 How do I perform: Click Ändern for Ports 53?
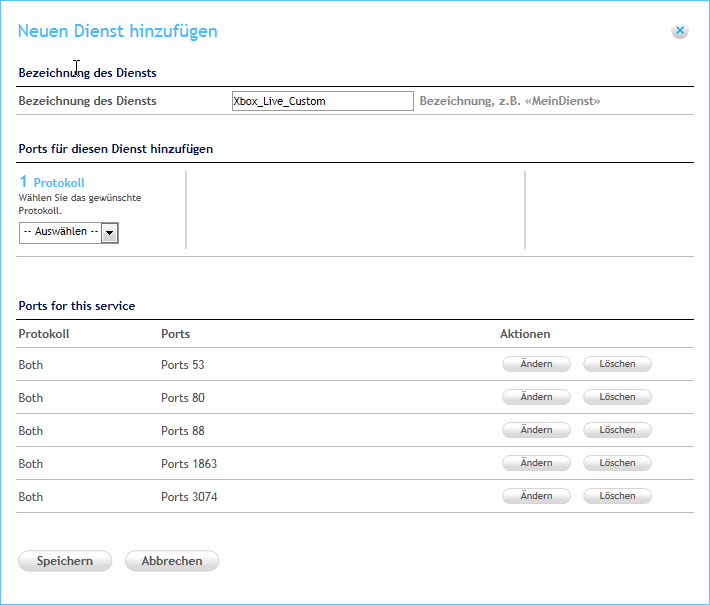tap(536, 364)
